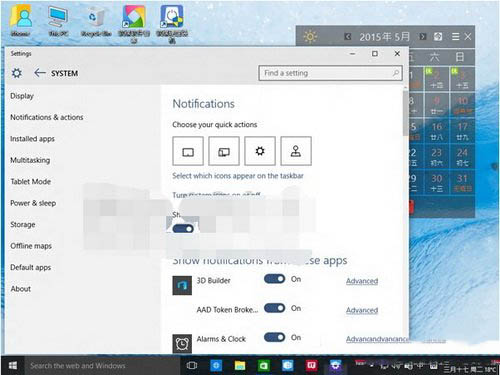Click the Location quick action tile
This screenshot has width=500, height=375.
click(x=296, y=151)
